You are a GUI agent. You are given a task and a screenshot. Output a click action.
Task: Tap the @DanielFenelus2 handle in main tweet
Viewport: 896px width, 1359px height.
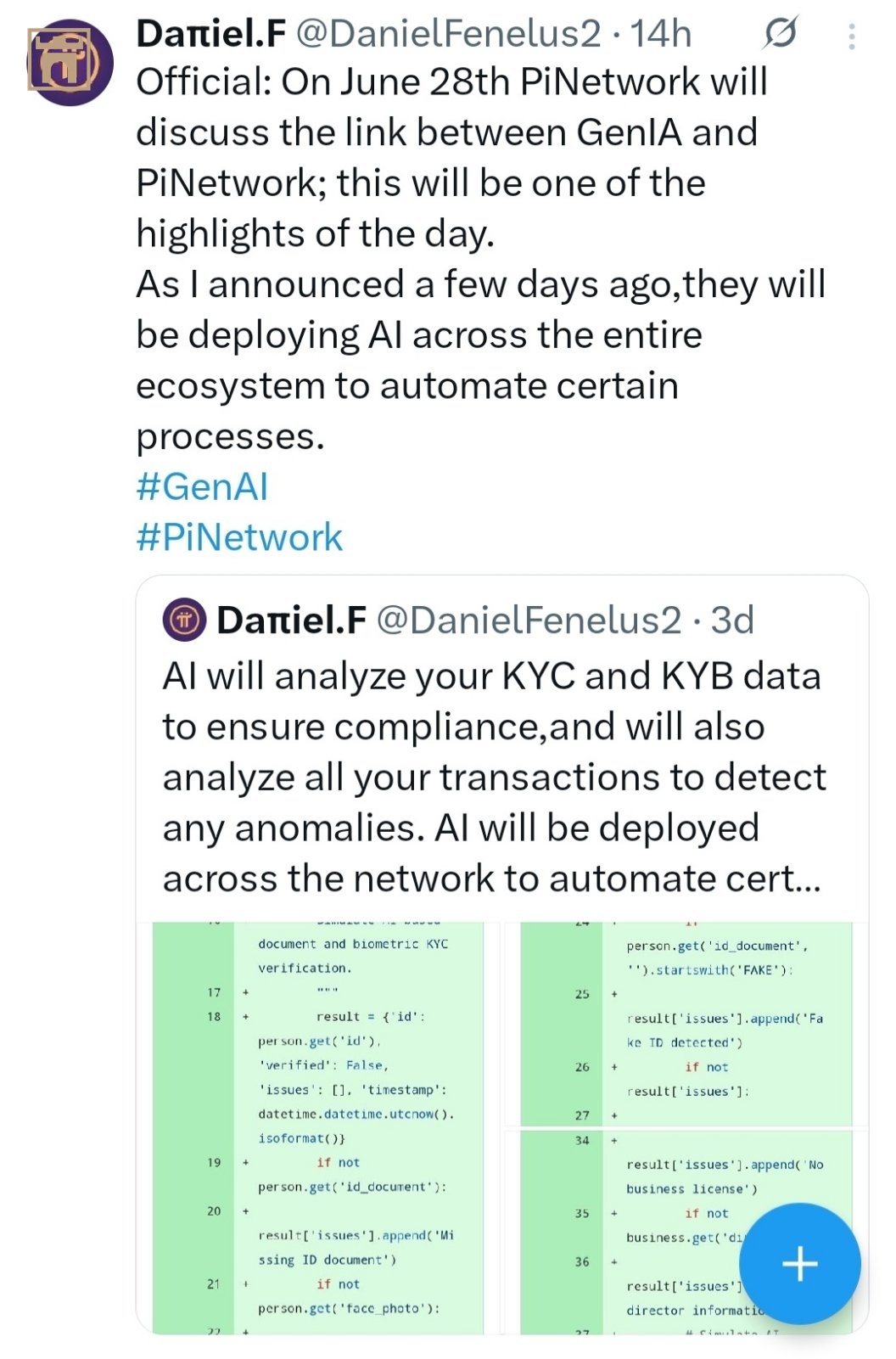(x=448, y=34)
